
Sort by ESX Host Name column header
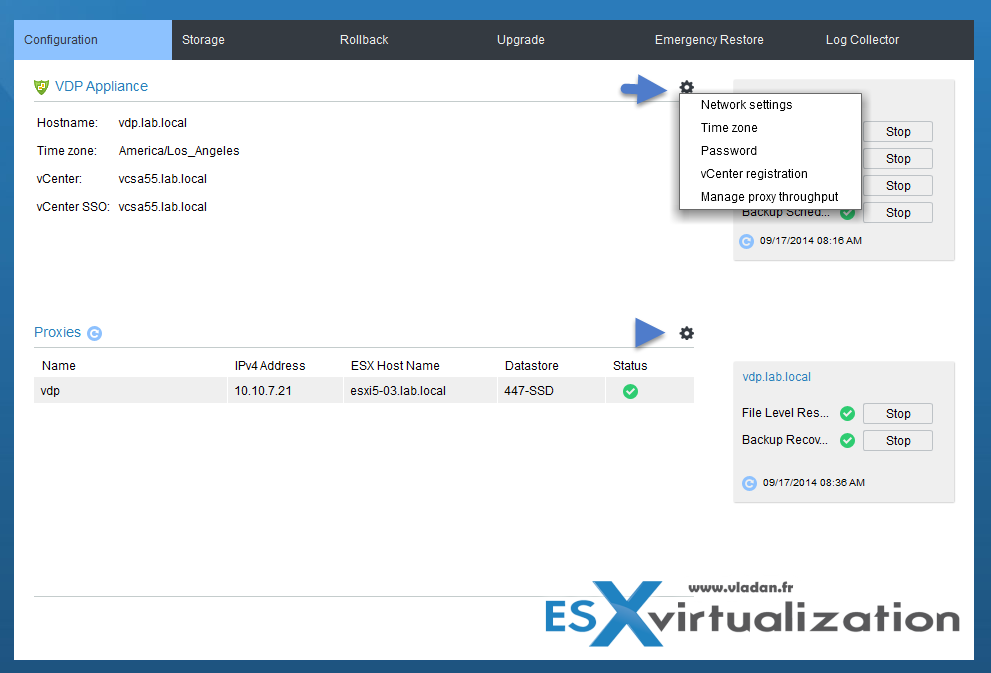point(395,366)
